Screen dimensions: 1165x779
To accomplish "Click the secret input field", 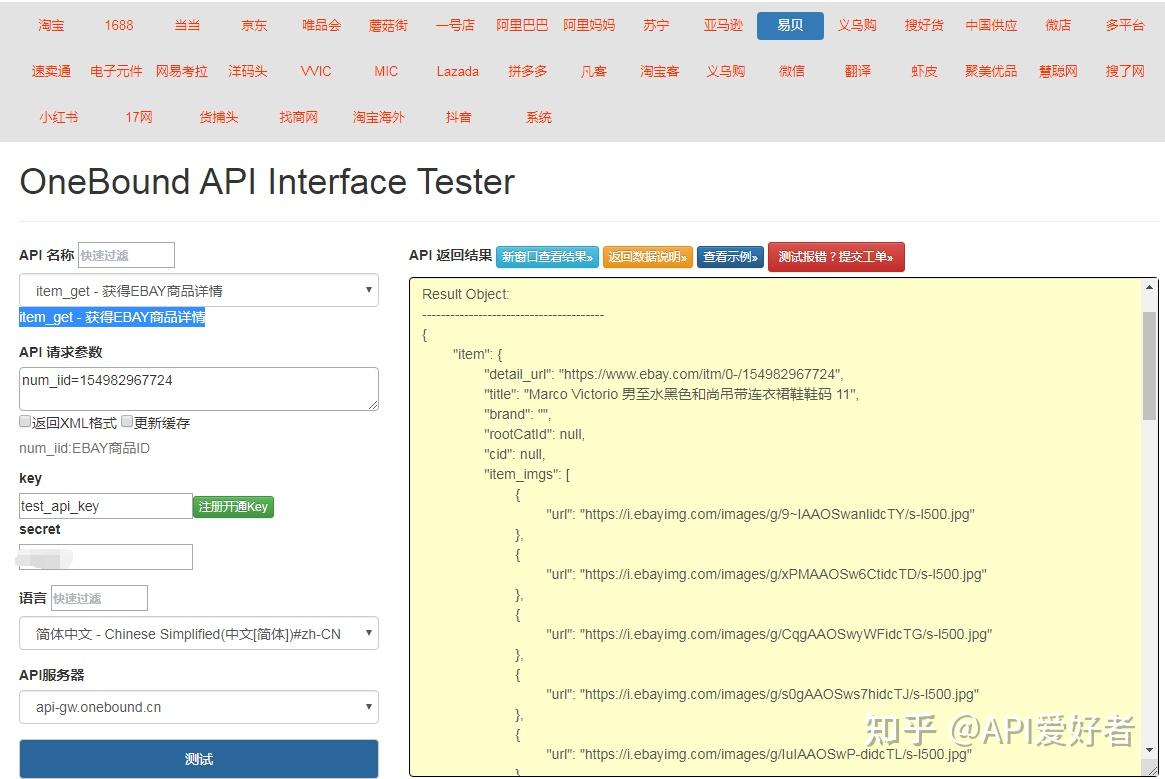I will coord(106,557).
